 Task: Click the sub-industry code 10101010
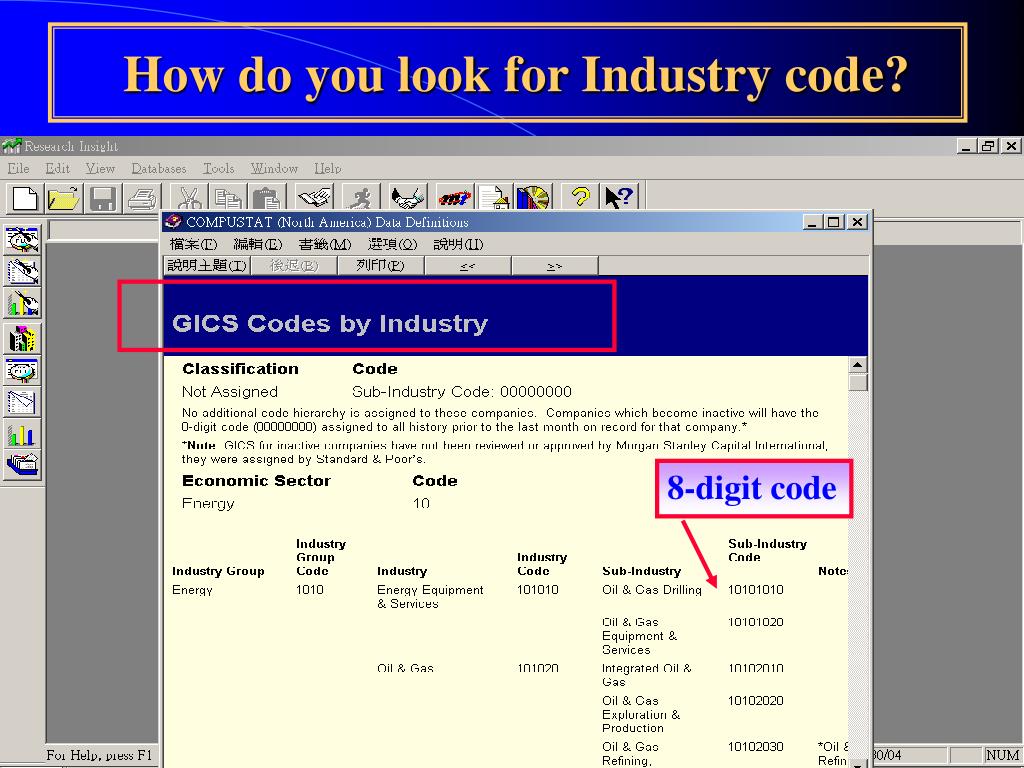756,590
